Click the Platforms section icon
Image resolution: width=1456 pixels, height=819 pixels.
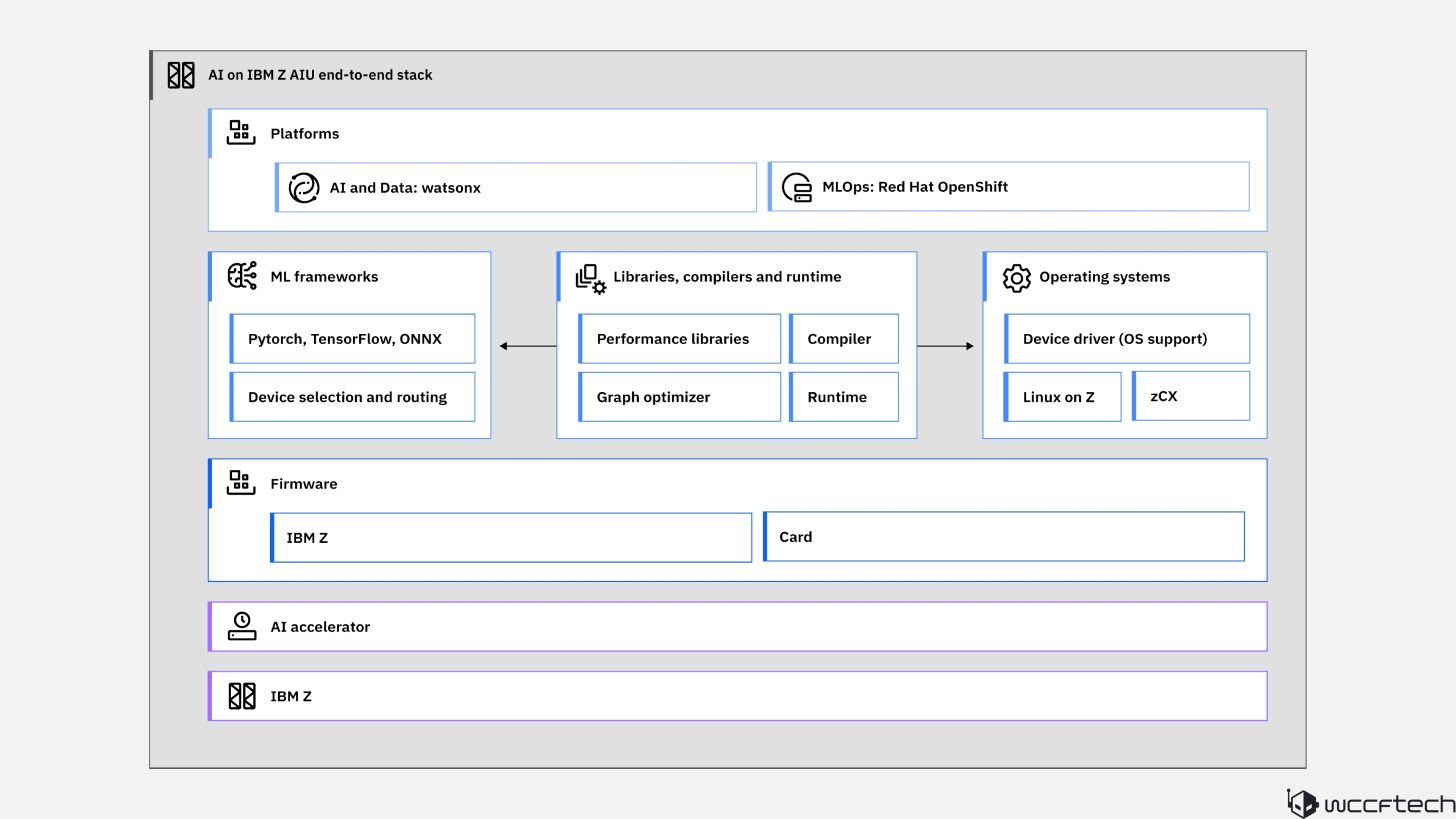(241, 133)
